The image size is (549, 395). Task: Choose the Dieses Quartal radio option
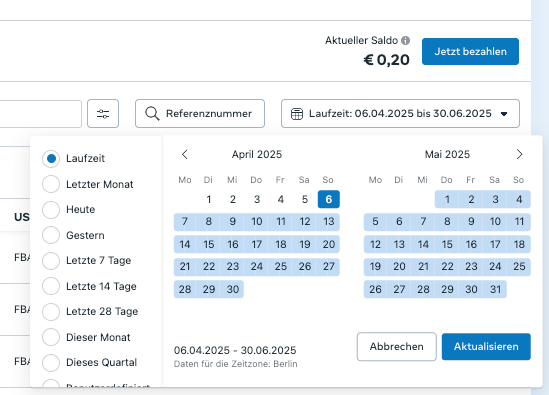point(51,362)
